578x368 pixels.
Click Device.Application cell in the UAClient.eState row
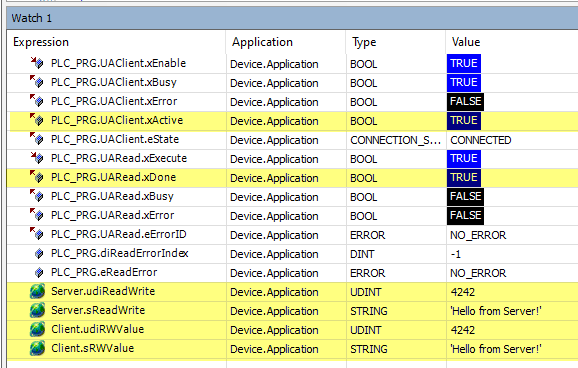[274, 140]
